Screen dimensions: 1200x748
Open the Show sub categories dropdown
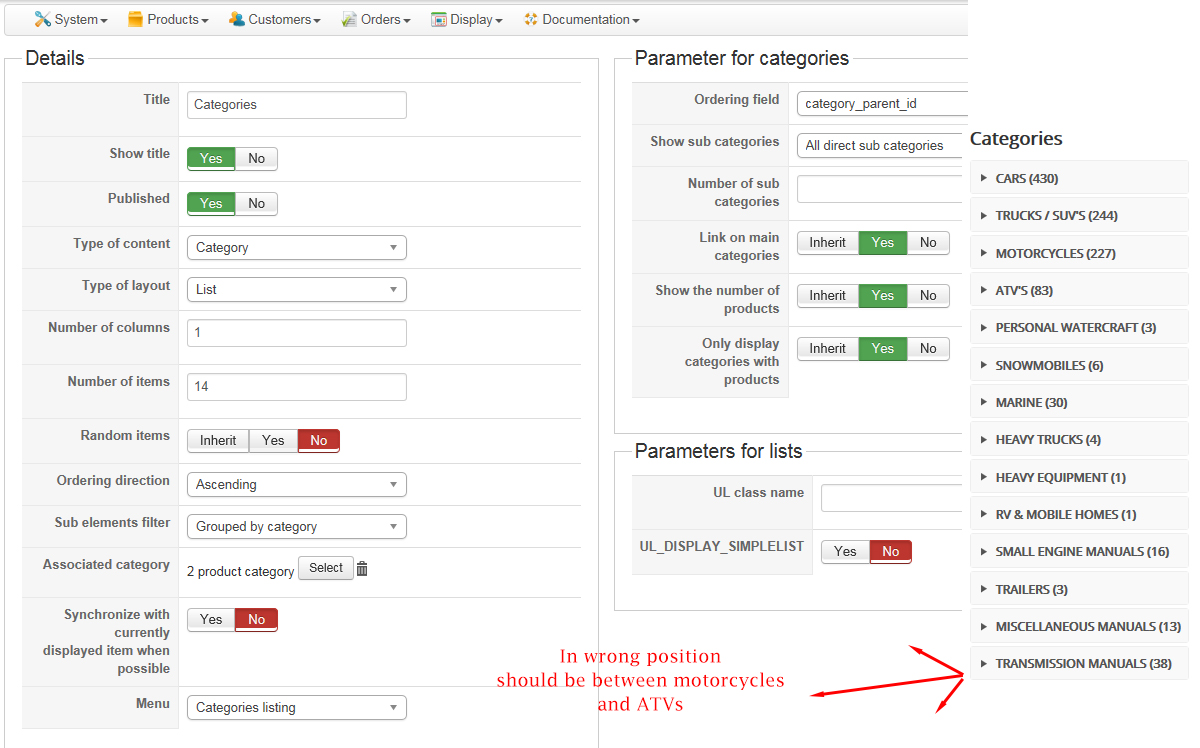click(x=882, y=145)
